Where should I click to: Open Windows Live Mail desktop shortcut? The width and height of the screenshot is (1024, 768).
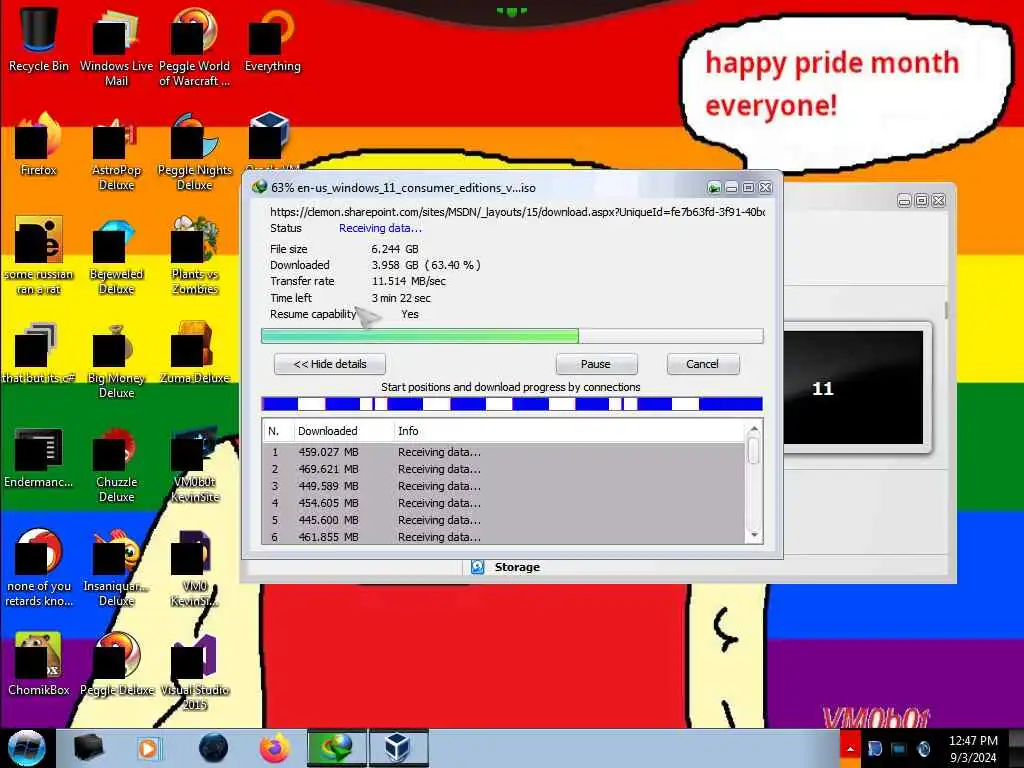(x=116, y=46)
